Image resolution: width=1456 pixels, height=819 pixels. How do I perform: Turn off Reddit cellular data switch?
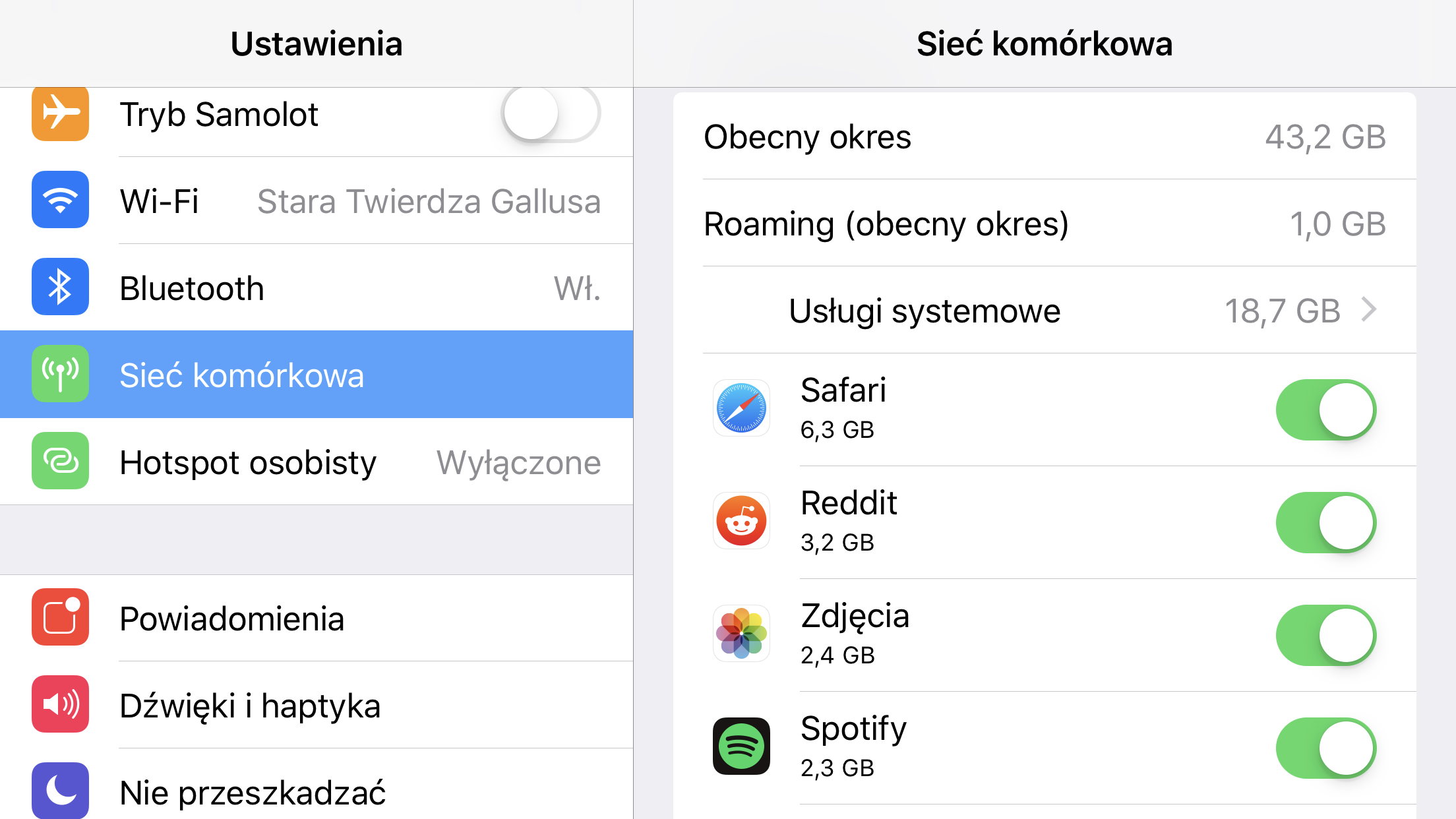pyautogui.click(x=1326, y=522)
